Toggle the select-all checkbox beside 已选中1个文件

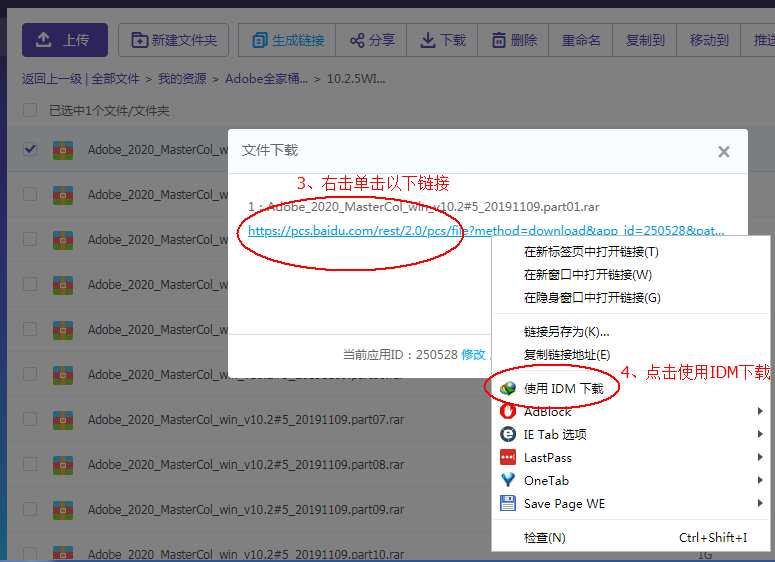pos(30,110)
